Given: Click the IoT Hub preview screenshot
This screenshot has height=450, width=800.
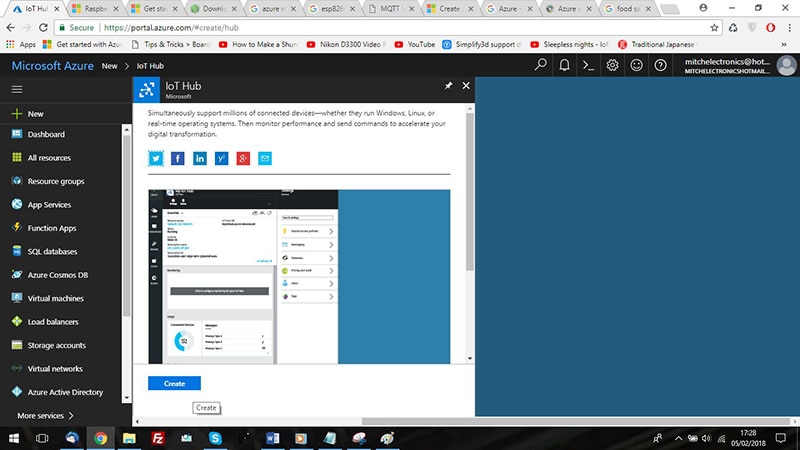Looking at the screenshot, I should pyautogui.click(x=299, y=275).
